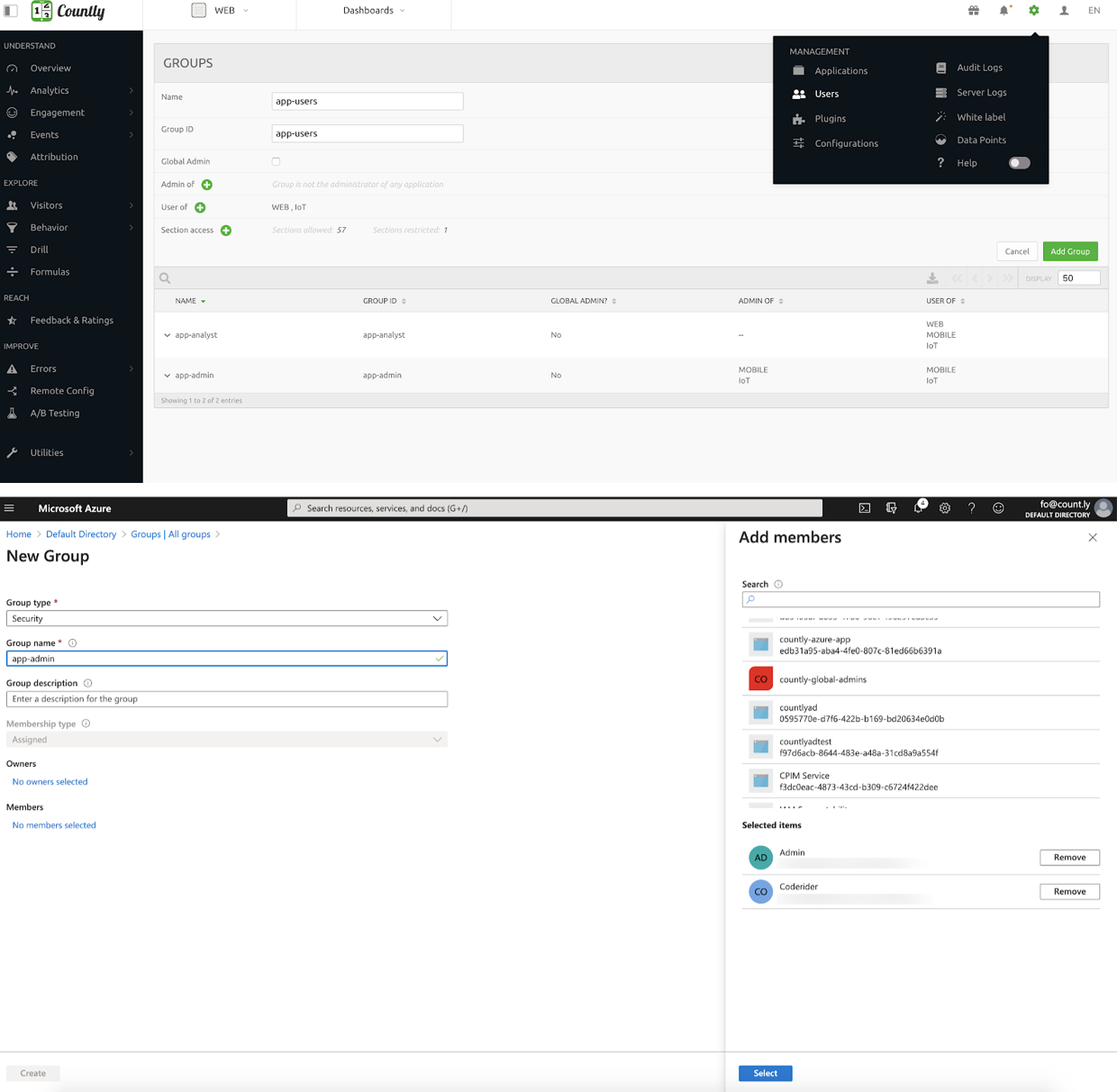Click the groups table search magnifier icon

(x=165, y=278)
